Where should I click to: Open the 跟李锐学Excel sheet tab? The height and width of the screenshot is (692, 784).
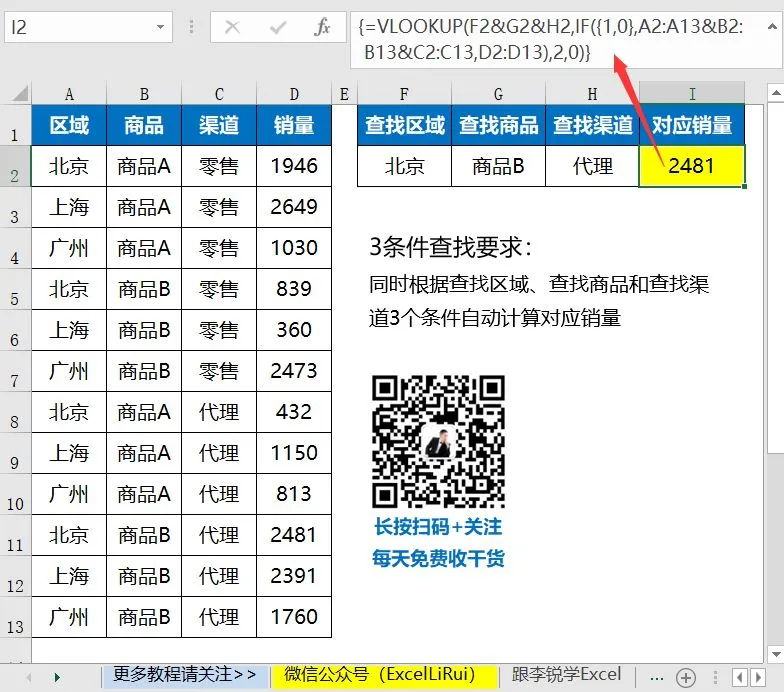(x=566, y=675)
